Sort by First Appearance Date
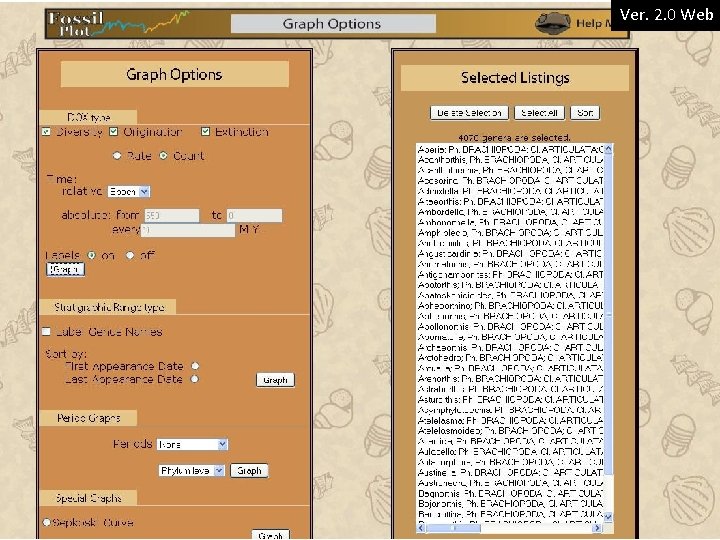 (x=195, y=366)
